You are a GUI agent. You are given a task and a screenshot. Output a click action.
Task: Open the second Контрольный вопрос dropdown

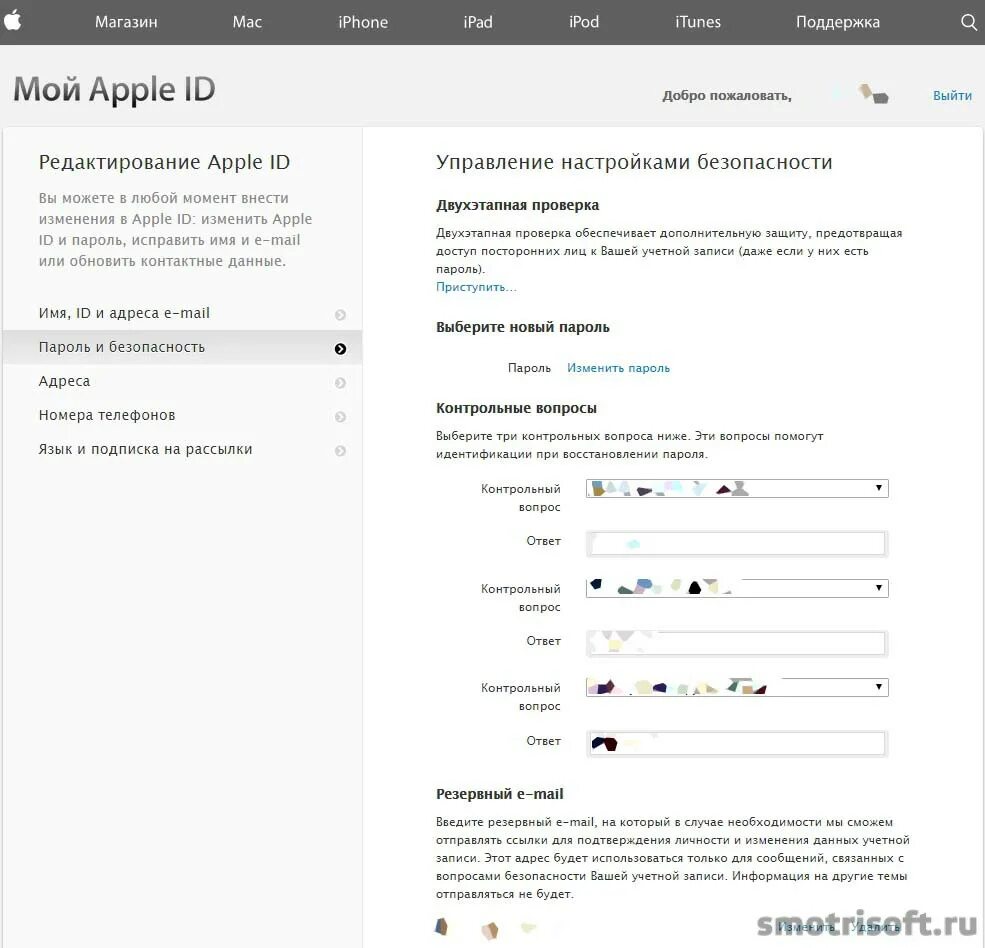737,588
